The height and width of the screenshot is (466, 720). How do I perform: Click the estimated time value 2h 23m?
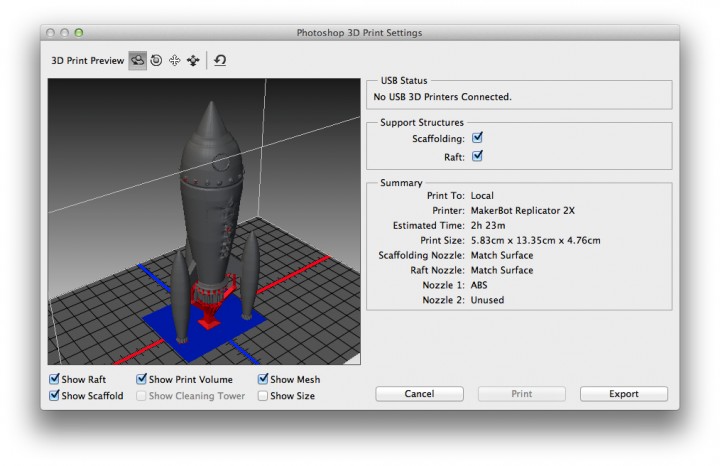(488, 225)
